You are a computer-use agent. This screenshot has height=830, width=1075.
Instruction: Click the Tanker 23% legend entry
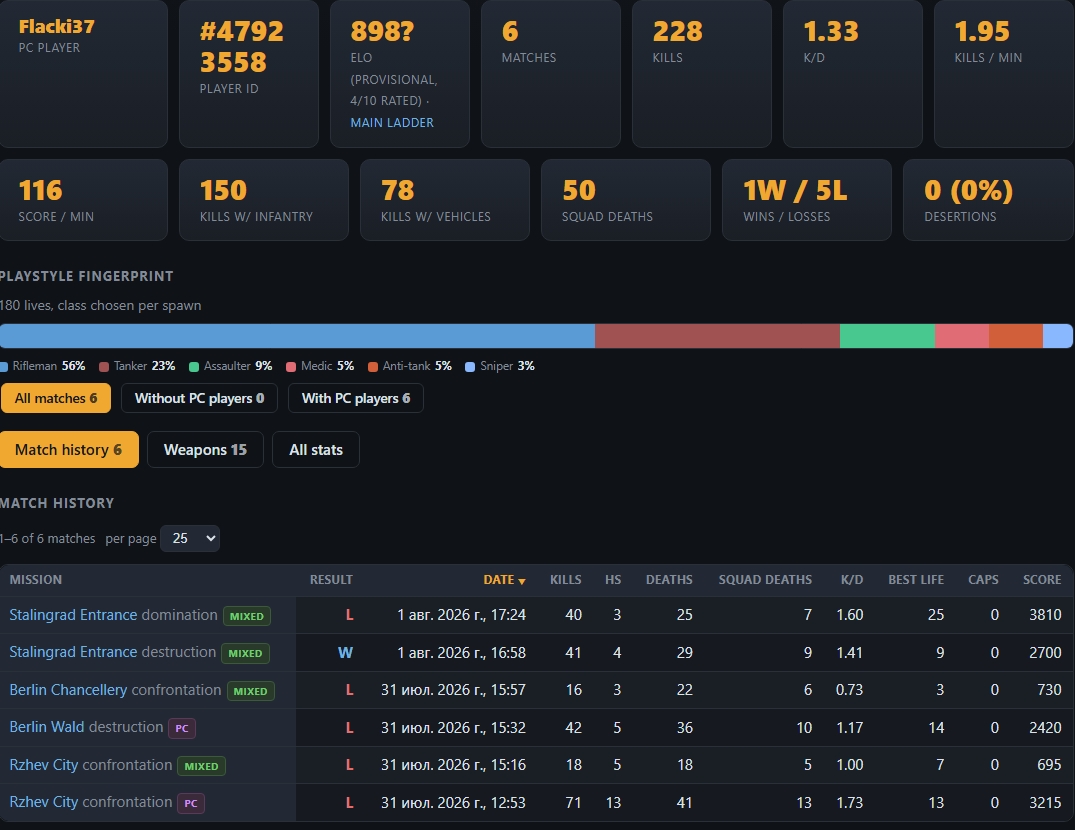tap(137, 366)
